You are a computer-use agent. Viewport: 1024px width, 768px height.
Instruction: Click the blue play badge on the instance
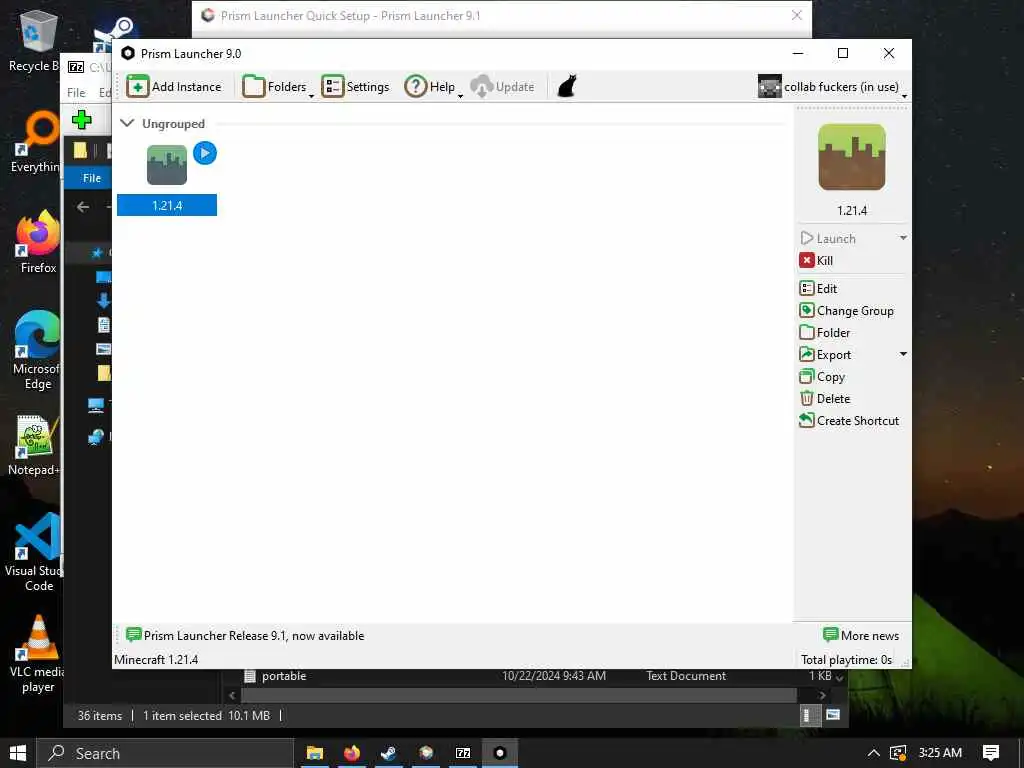[x=205, y=153]
